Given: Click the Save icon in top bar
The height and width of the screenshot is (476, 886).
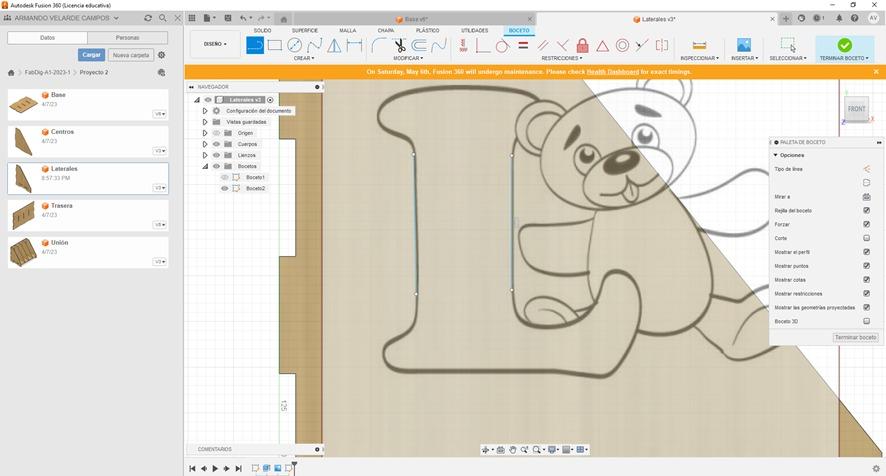Looking at the screenshot, I should click(228, 18).
